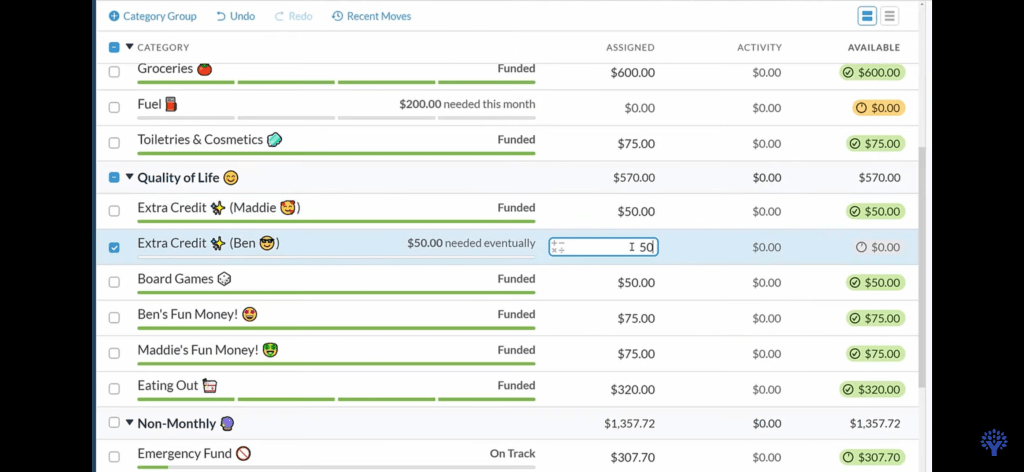Screen dimensions: 1024x472
Task: Click the AVAILABLE column header
Action: tap(874, 47)
